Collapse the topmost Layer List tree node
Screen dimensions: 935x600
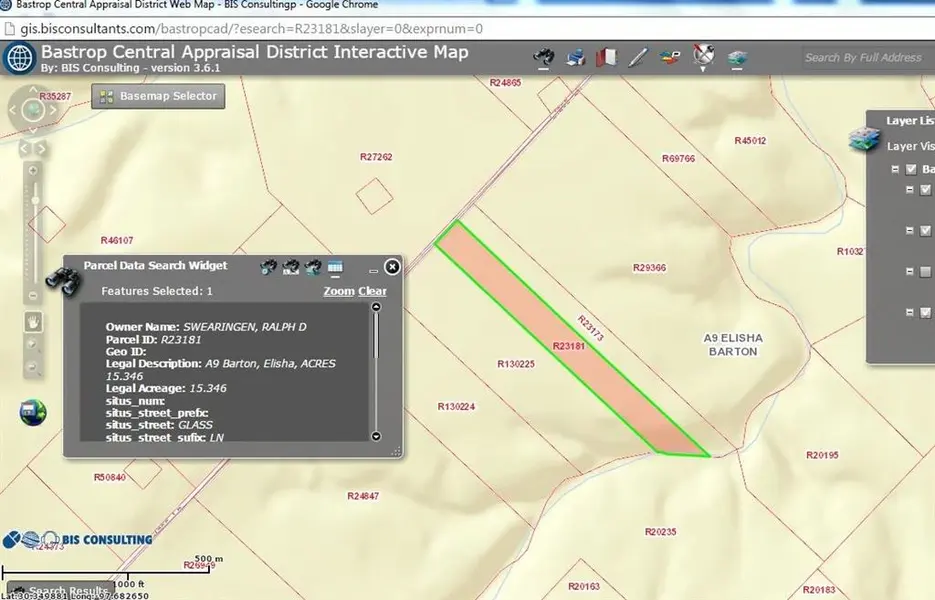pyautogui.click(x=895, y=169)
